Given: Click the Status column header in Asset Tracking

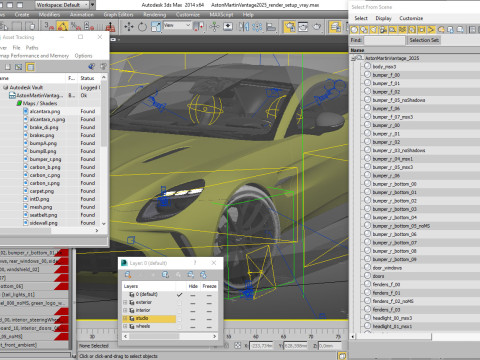Looking at the screenshot, I should [x=87, y=78].
